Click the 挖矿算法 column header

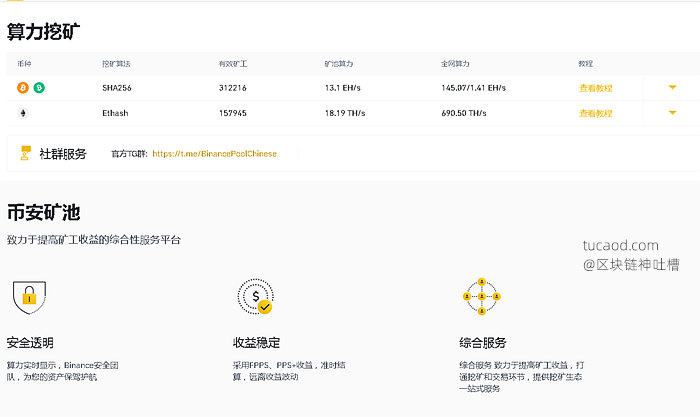point(116,64)
